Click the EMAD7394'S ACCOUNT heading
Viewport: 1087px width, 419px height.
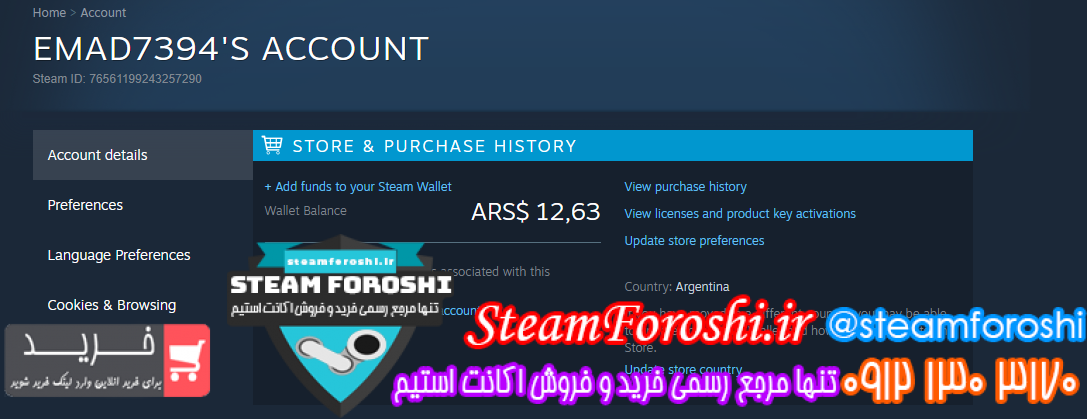pyautogui.click(x=231, y=49)
